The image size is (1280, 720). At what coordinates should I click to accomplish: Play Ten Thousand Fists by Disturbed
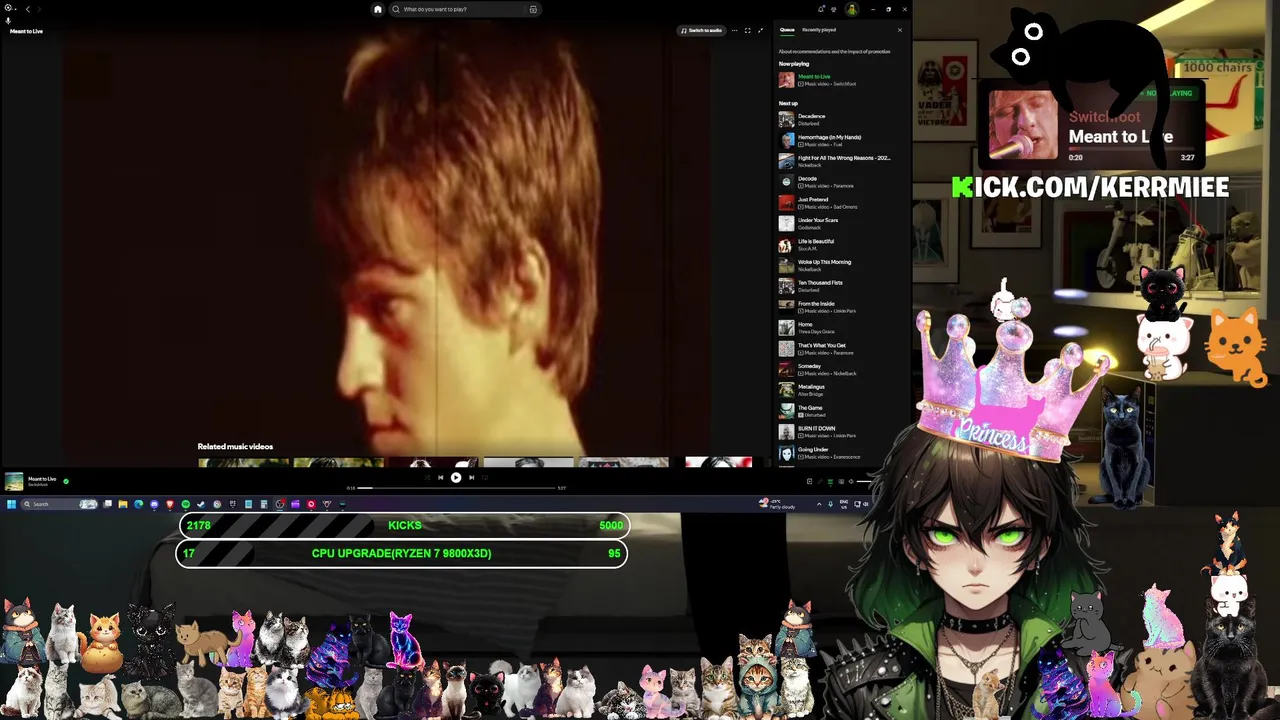pos(838,286)
